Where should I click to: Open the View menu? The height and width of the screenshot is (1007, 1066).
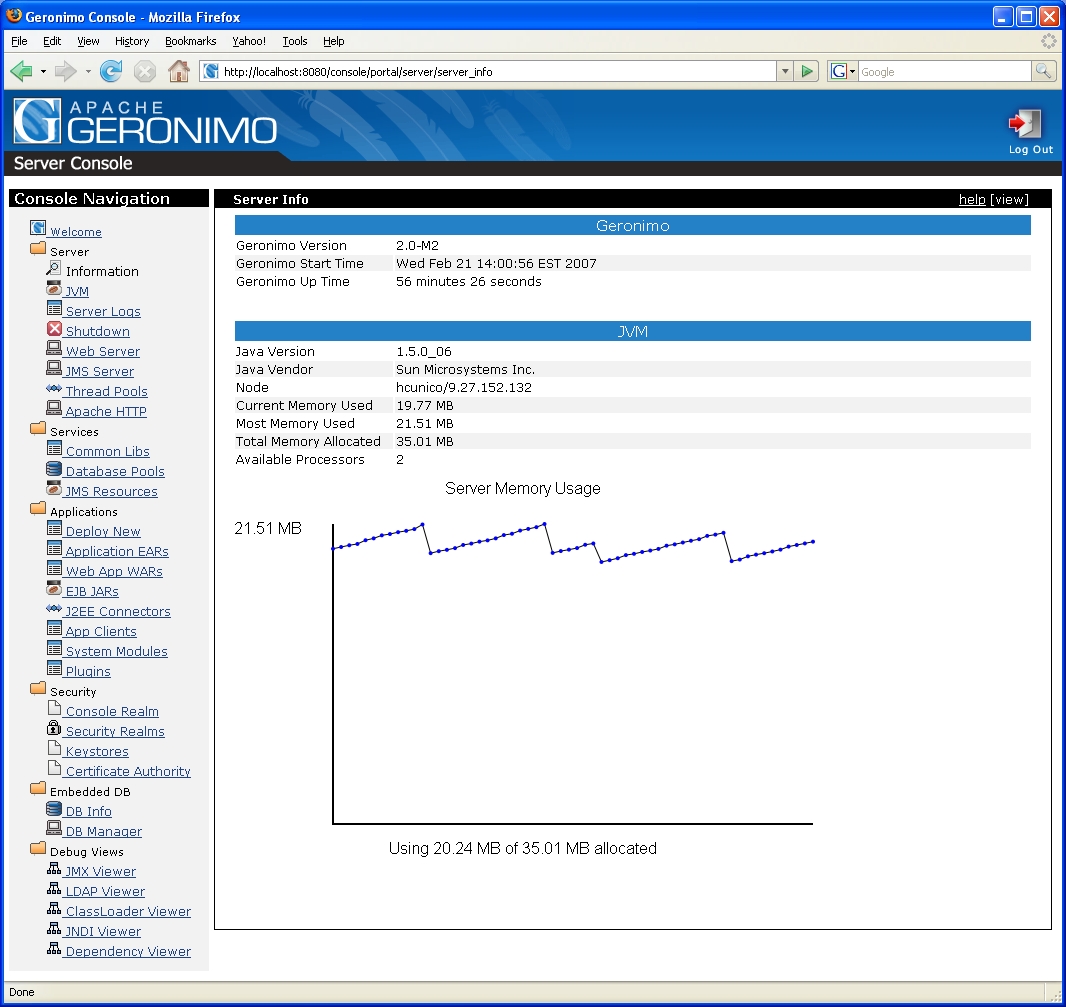(x=88, y=41)
